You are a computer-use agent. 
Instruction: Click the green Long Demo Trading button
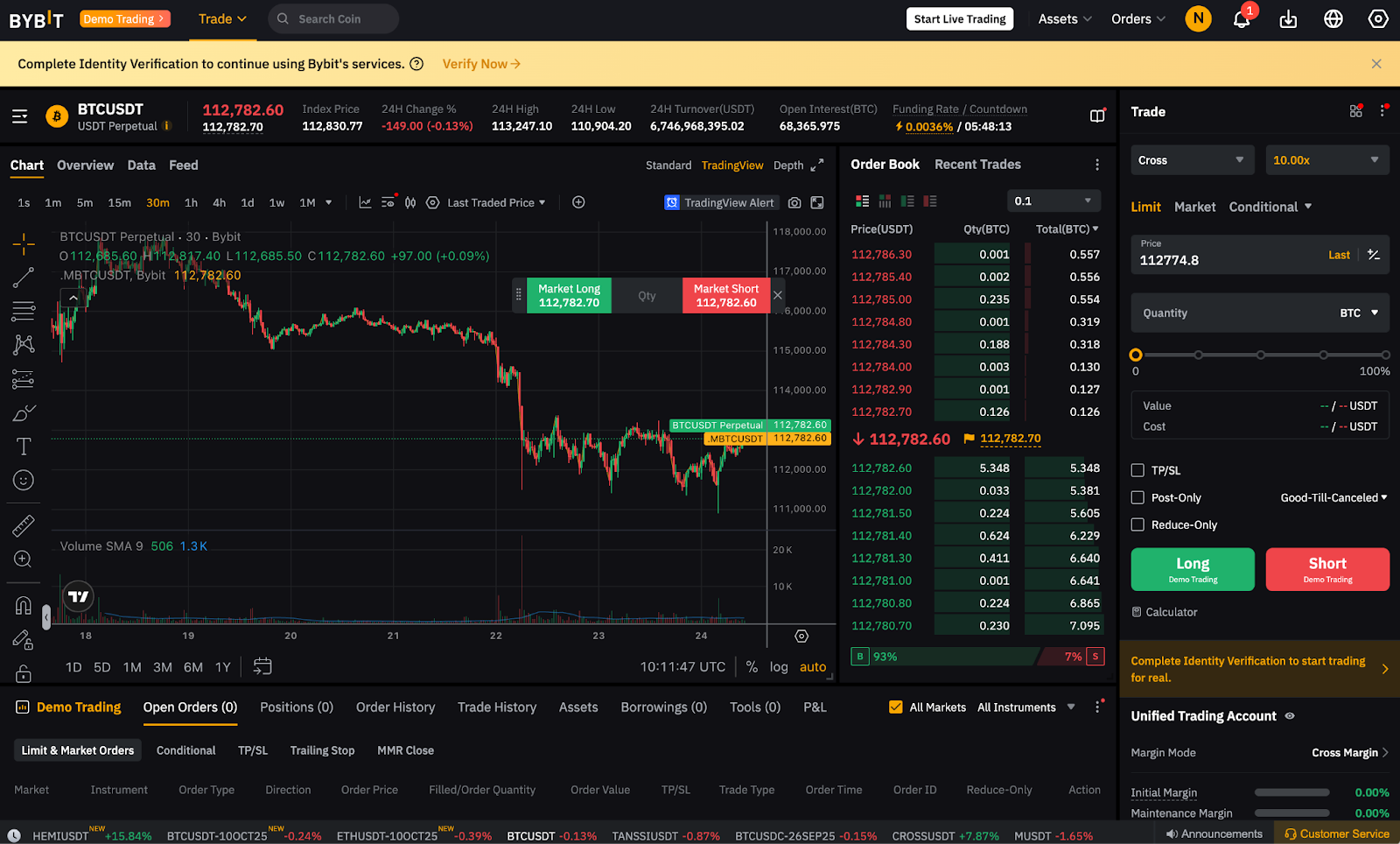pos(1192,569)
